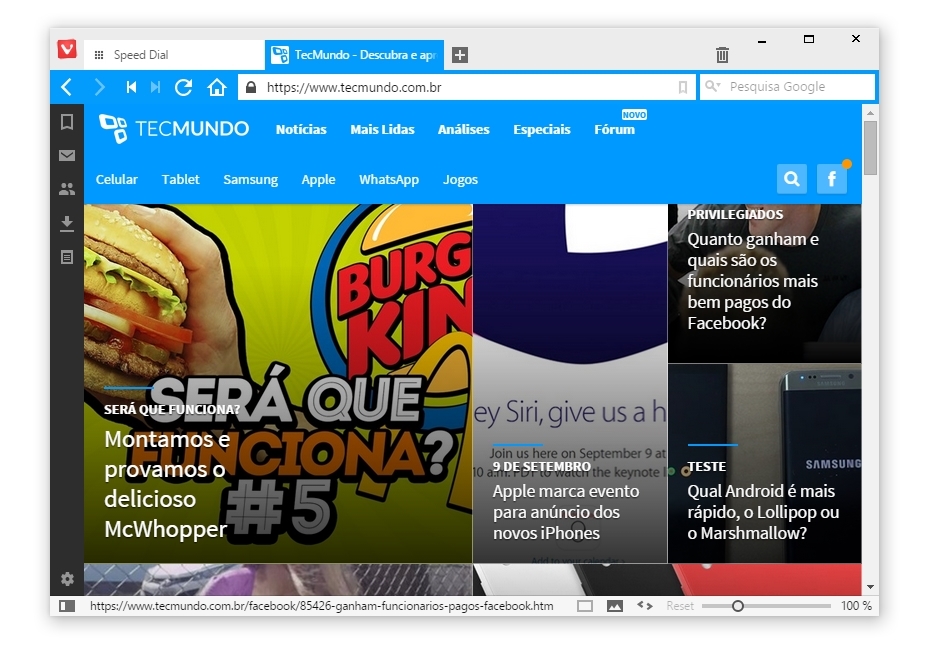
Task: Open the Análises section
Action: pyautogui.click(x=463, y=129)
